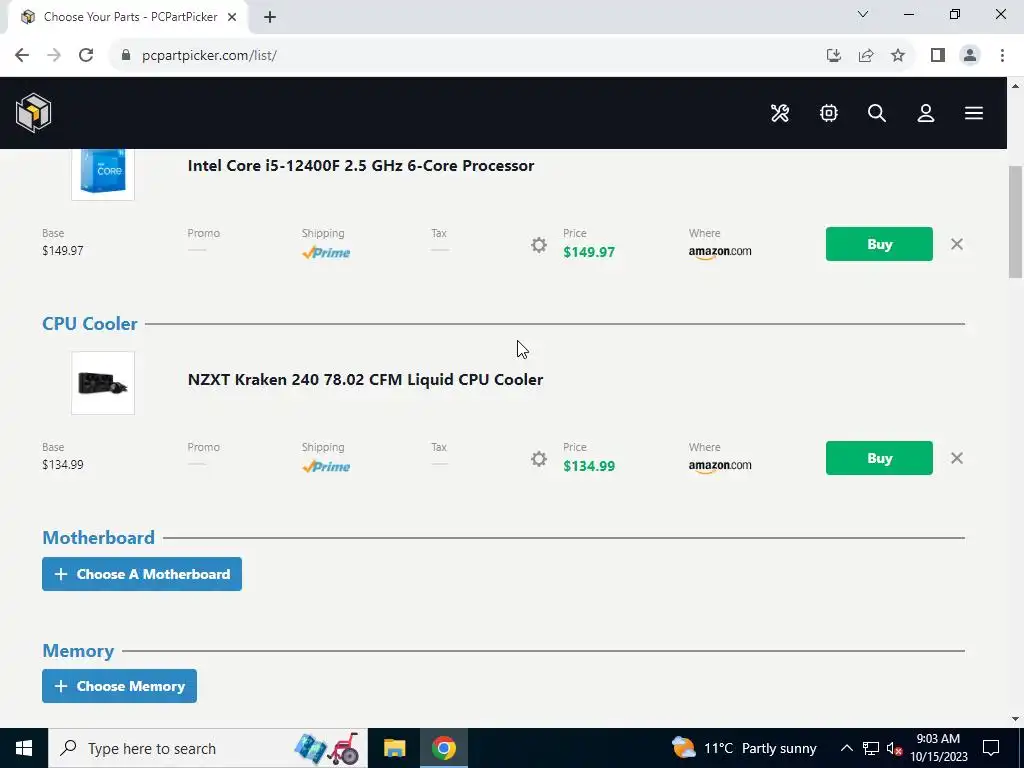Show hidden system tray icons
The height and width of the screenshot is (768, 1024).
[846, 748]
